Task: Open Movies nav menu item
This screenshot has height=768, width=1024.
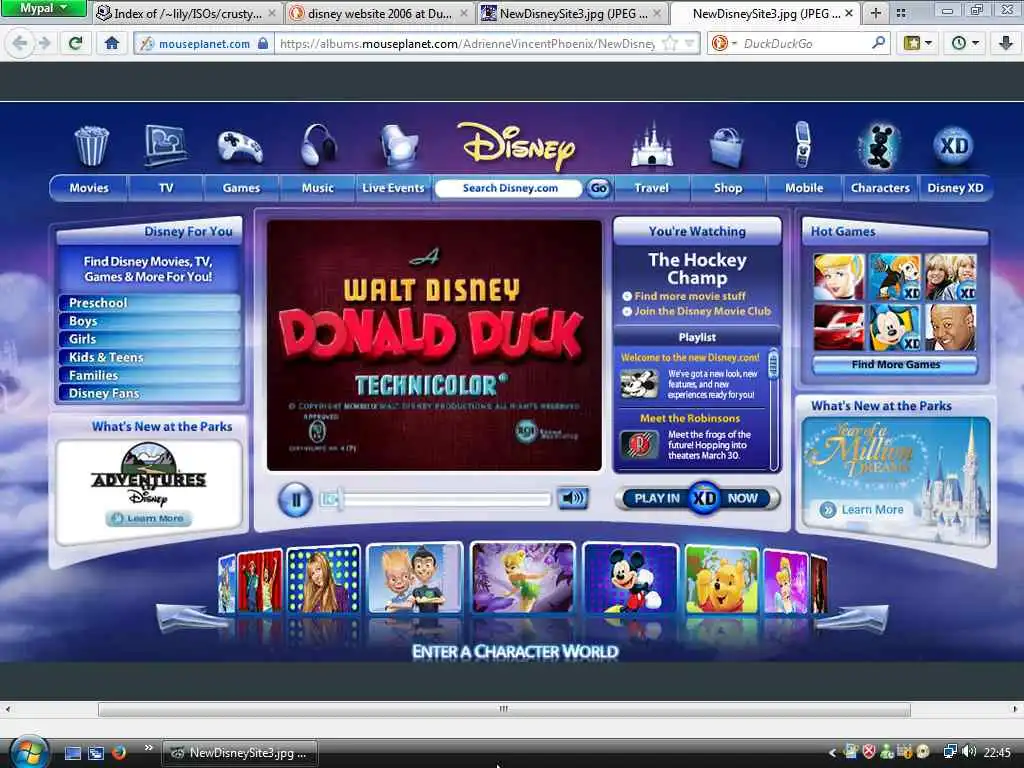Action: (89, 188)
